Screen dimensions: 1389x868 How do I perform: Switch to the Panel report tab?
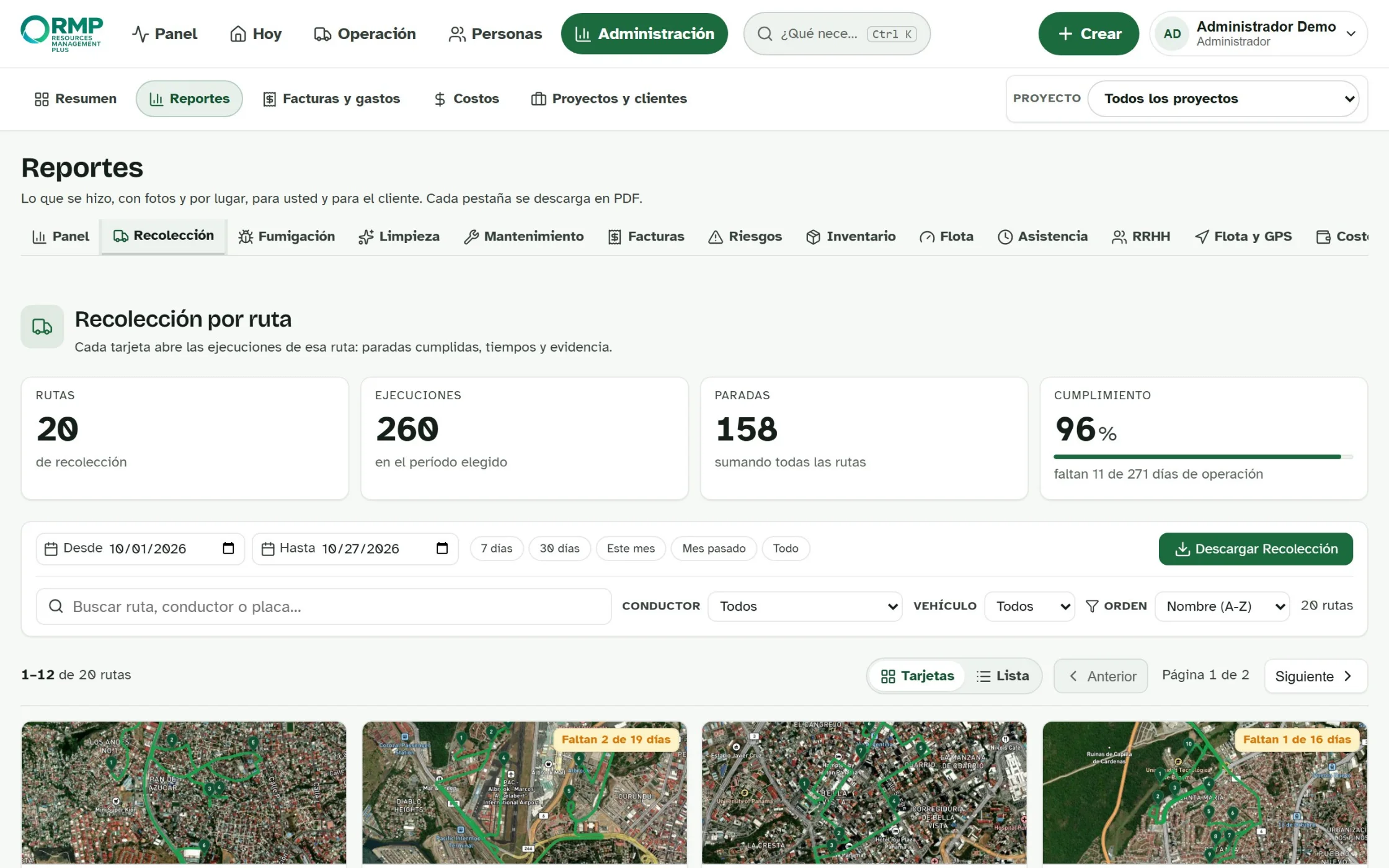point(61,236)
